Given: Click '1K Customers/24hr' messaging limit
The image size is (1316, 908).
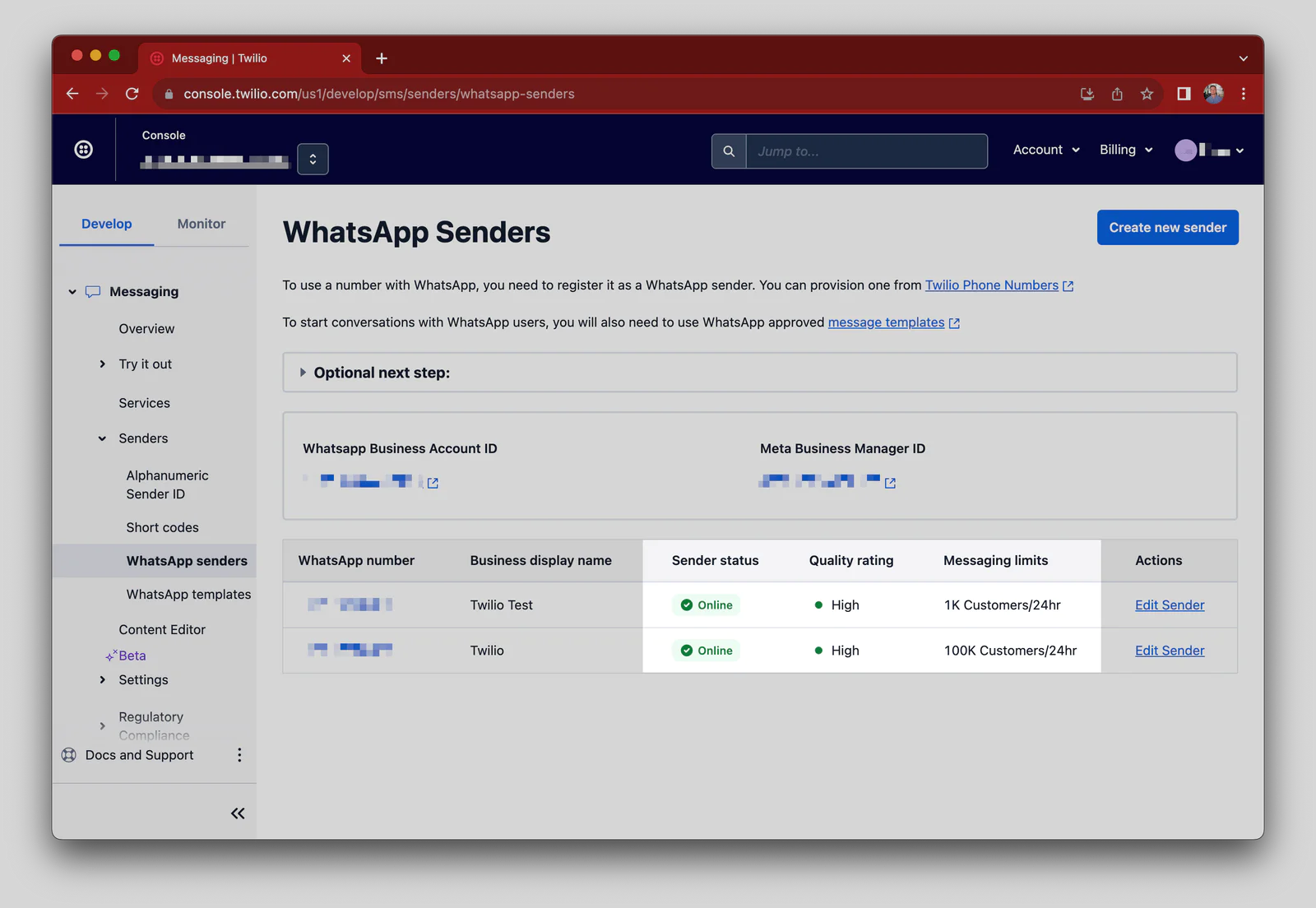Looking at the screenshot, I should pyautogui.click(x=1003, y=605).
